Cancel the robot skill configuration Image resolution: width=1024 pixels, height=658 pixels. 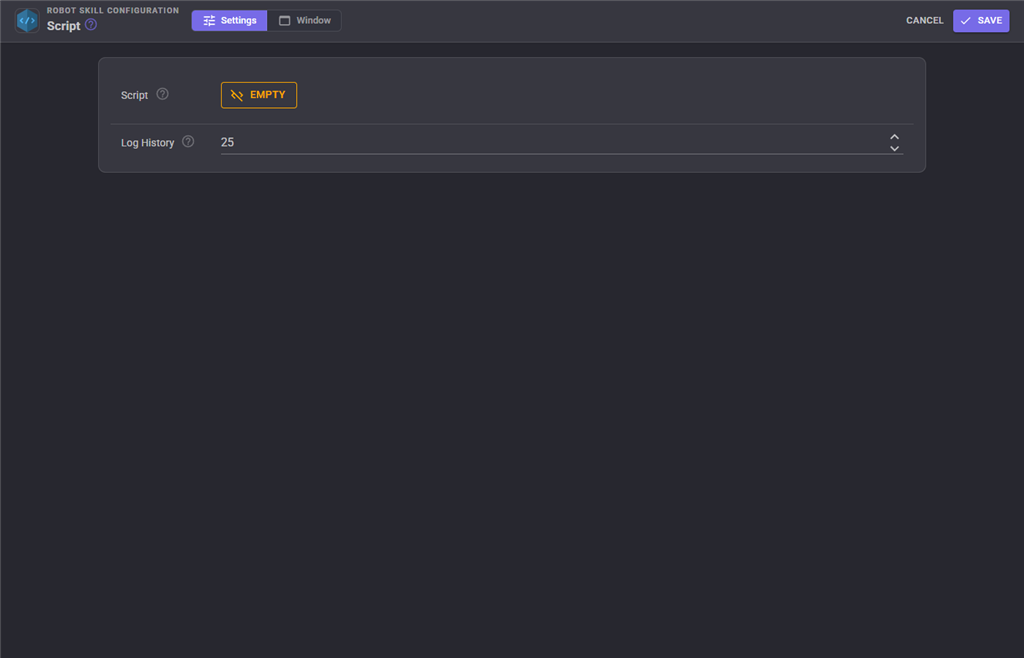click(x=924, y=20)
